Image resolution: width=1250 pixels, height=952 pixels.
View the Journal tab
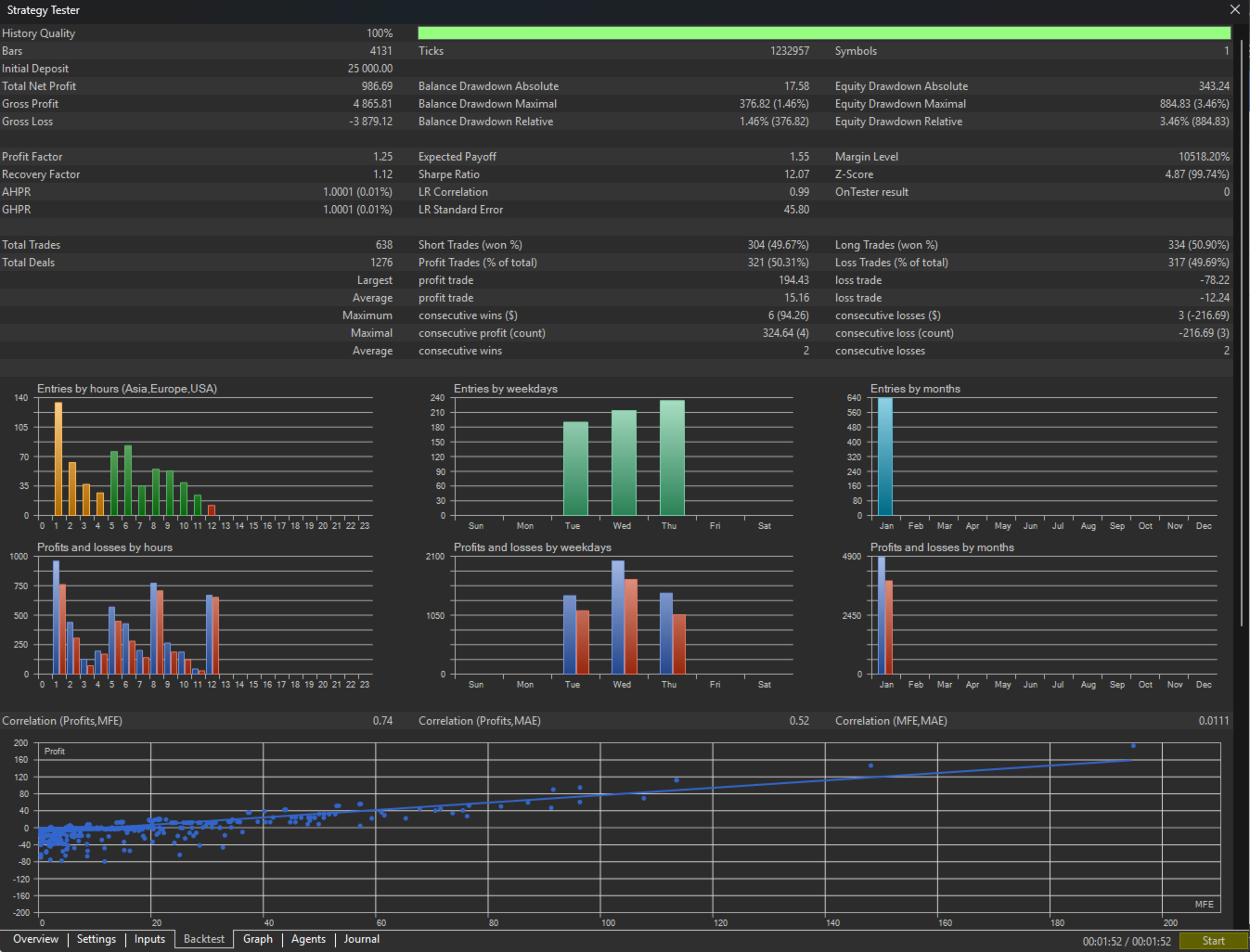361,939
